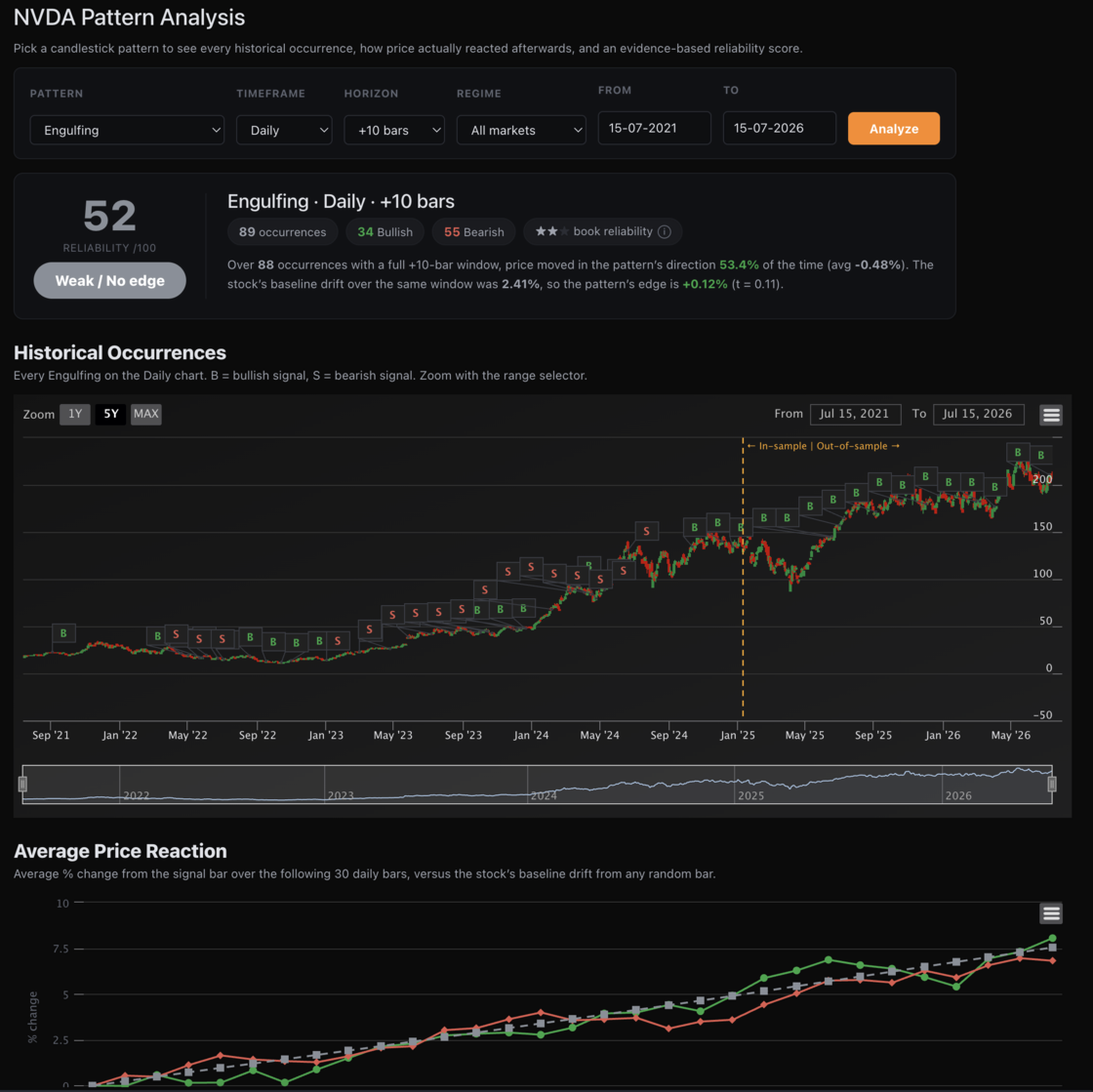
Task: Click the last grey baseline square on the reaction chart
Action: 1053,948
